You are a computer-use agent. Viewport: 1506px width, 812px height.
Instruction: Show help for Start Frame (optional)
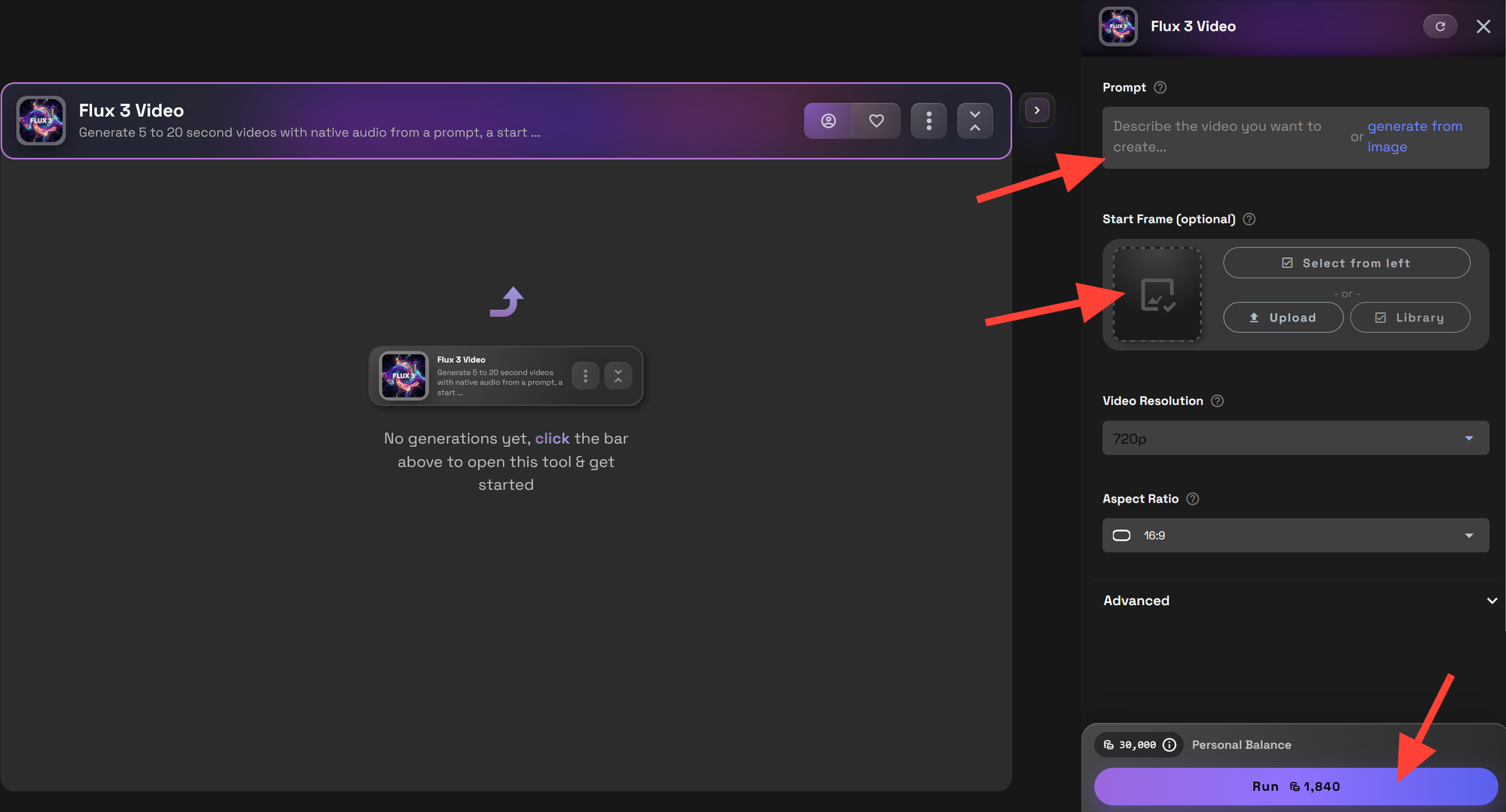(x=1249, y=219)
